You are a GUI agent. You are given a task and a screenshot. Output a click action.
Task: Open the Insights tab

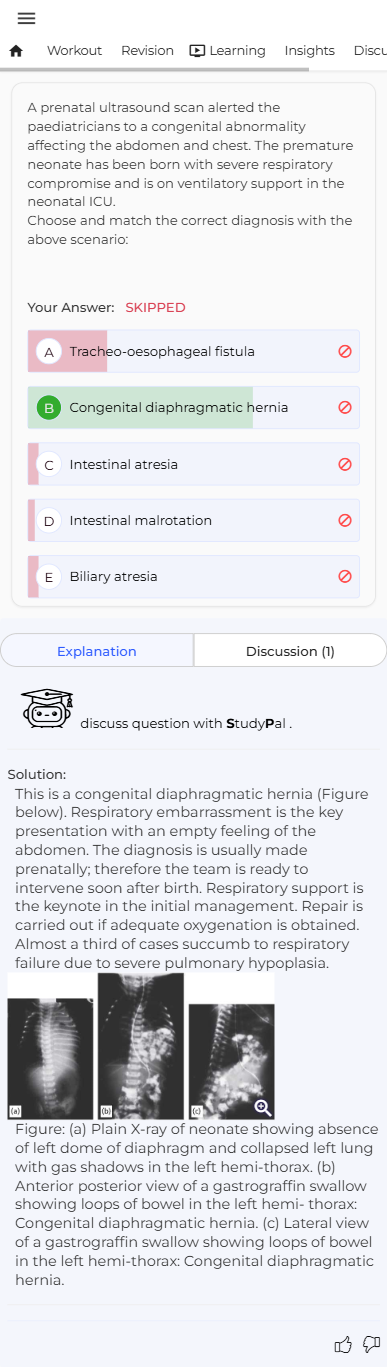[x=309, y=50]
